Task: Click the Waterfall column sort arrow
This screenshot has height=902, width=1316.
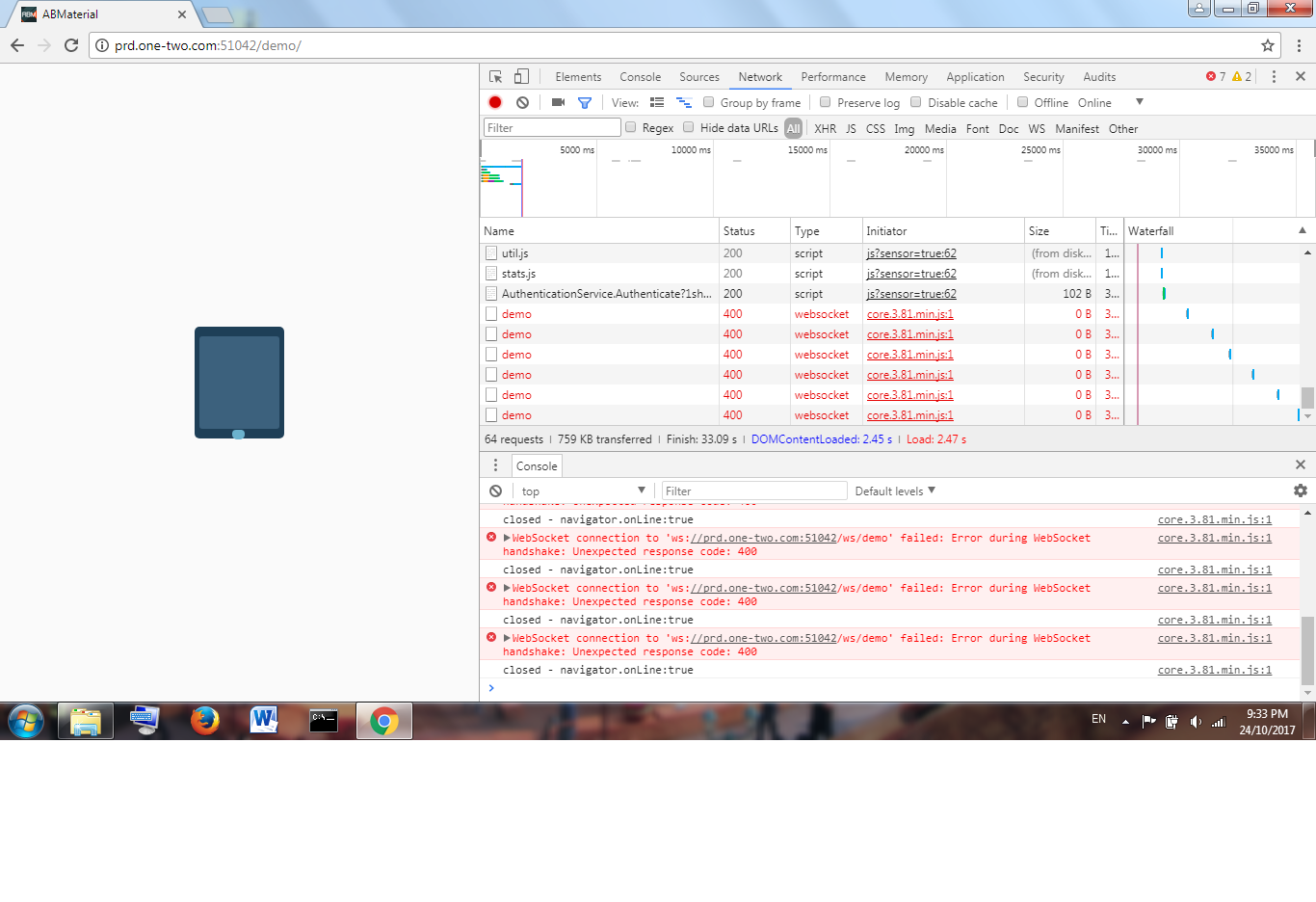Action: 1302,230
